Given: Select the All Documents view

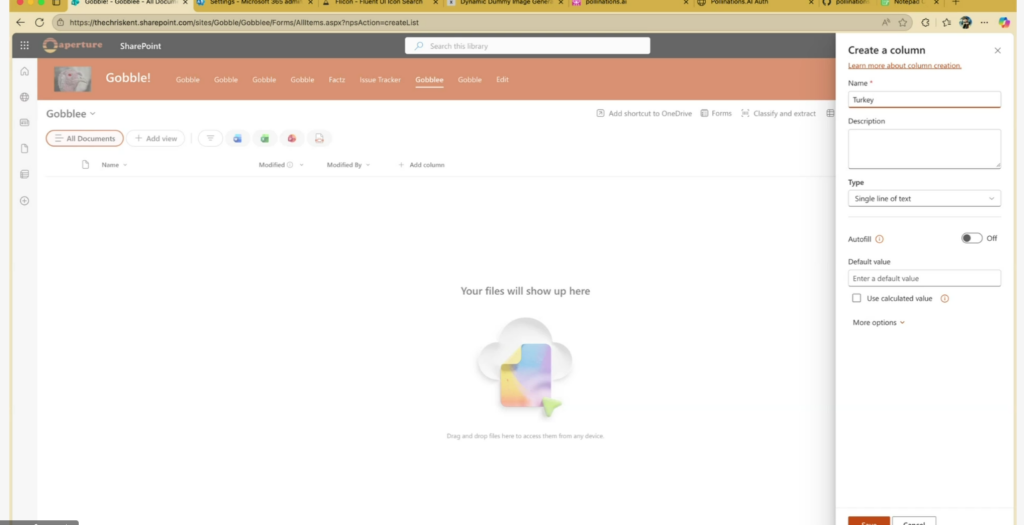Looking at the screenshot, I should (x=84, y=138).
